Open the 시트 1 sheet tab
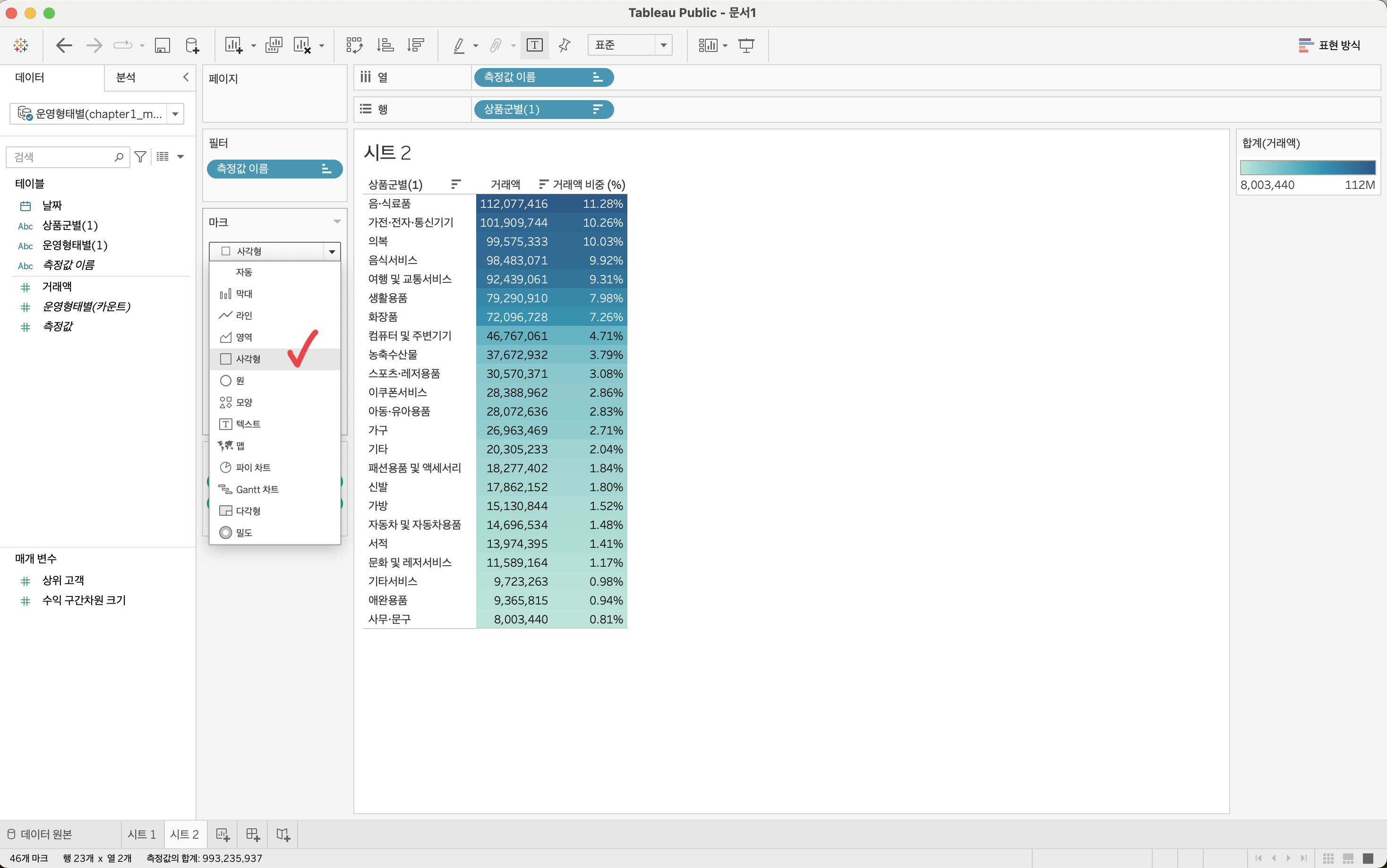Image resolution: width=1387 pixels, height=868 pixels. pos(142,834)
